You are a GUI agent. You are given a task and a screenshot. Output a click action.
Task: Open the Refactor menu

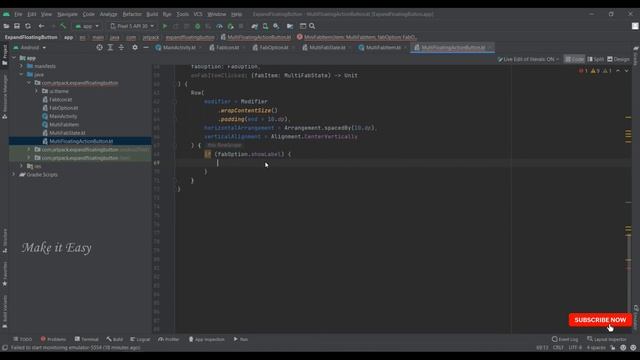pos(132,14)
